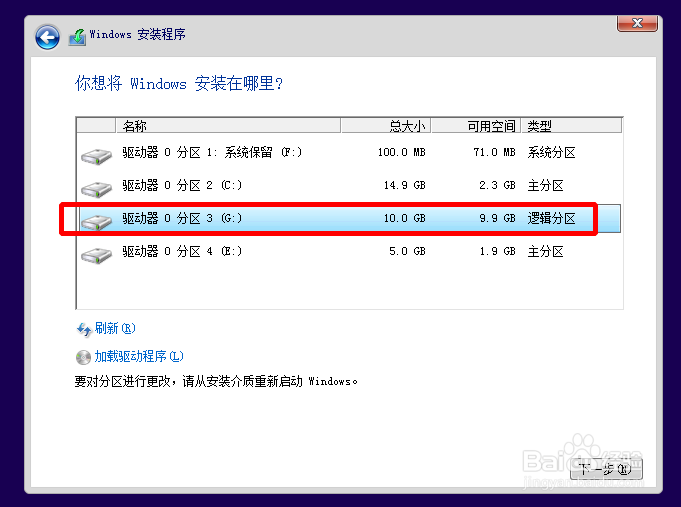Click the 9.9 GB free space value

pyautogui.click(x=497, y=218)
